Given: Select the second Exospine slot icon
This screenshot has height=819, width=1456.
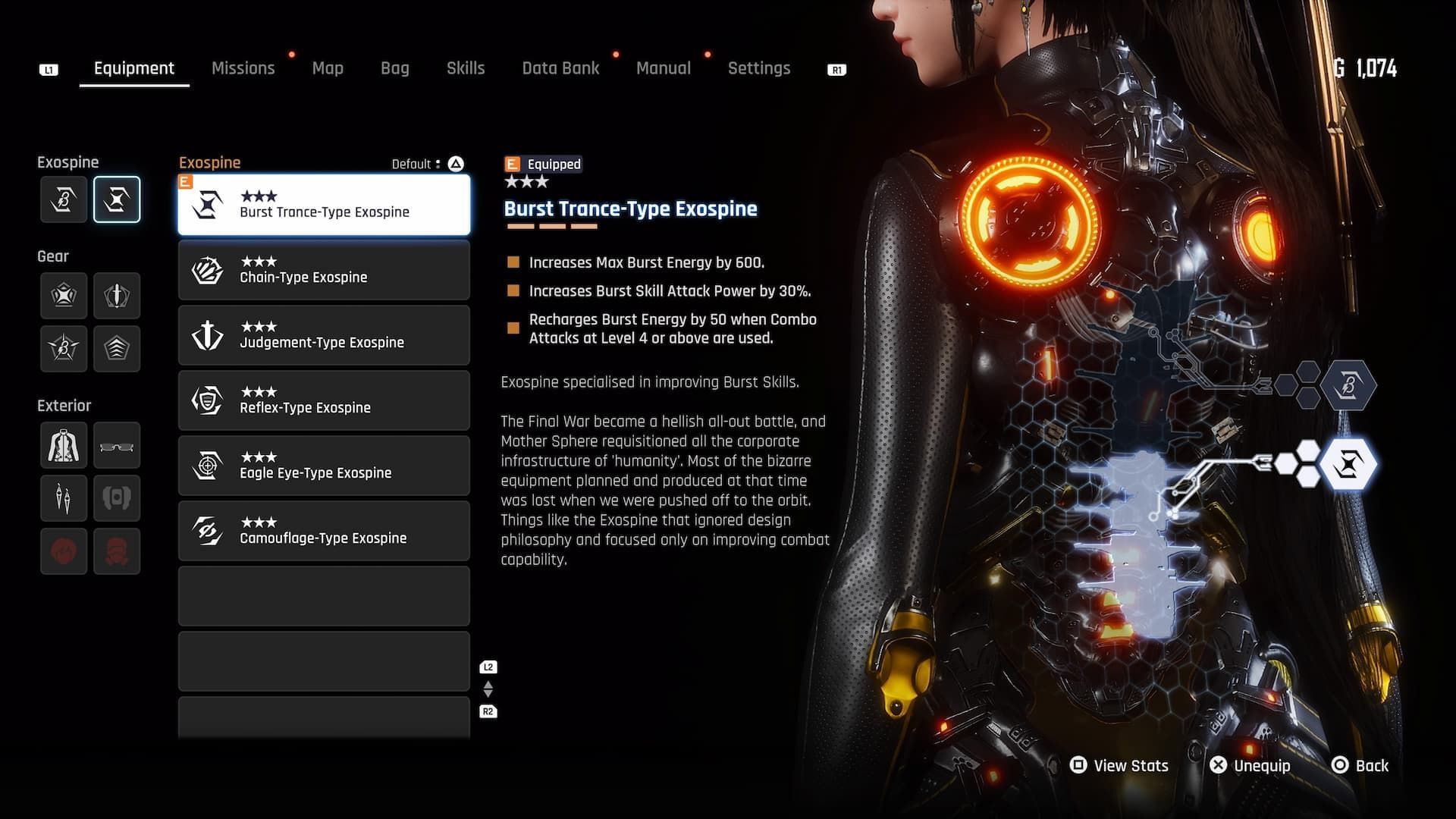Looking at the screenshot, I should pos(117,199).
